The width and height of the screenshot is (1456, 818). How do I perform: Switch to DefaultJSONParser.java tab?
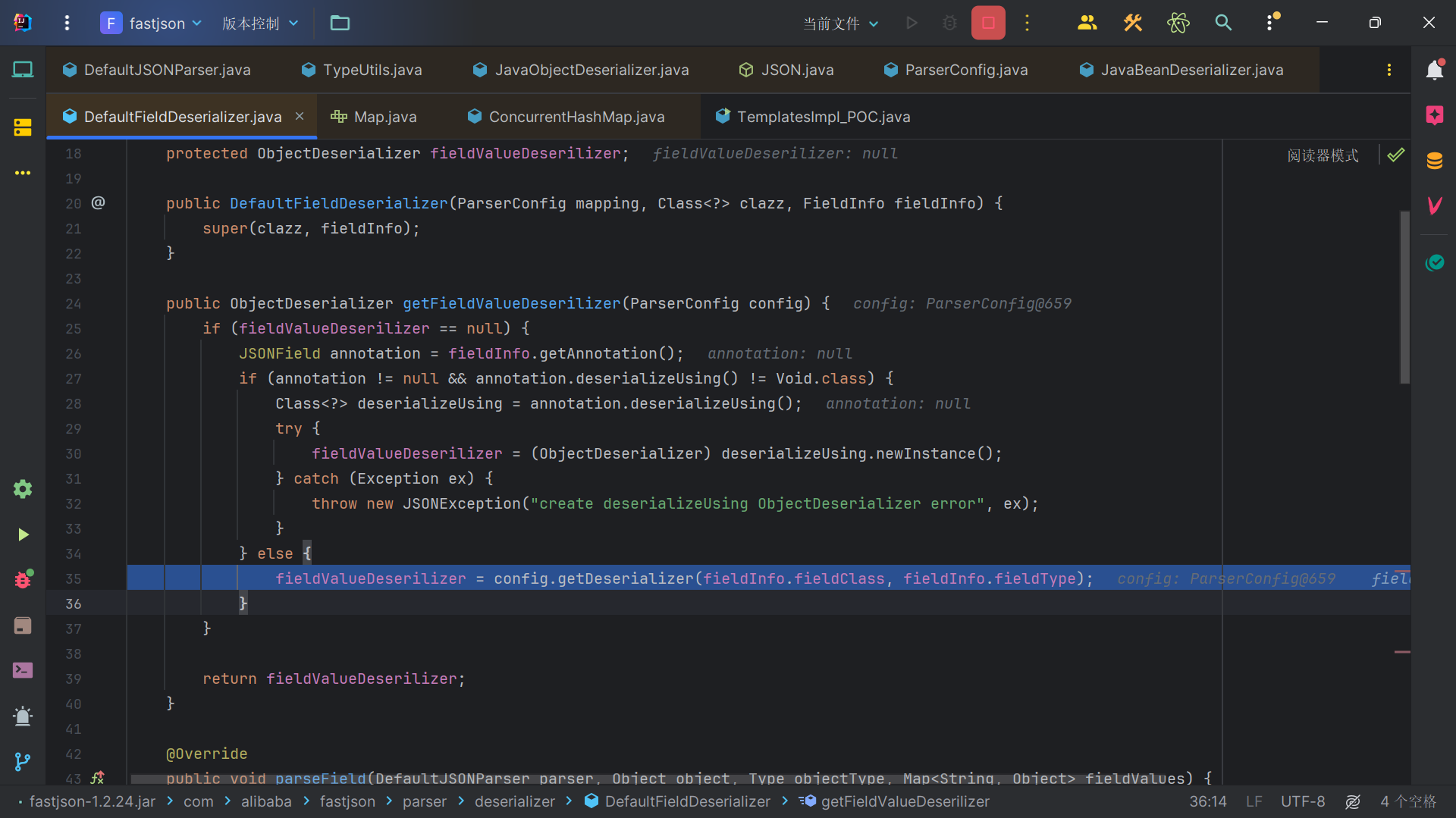[x=157, y=70]
